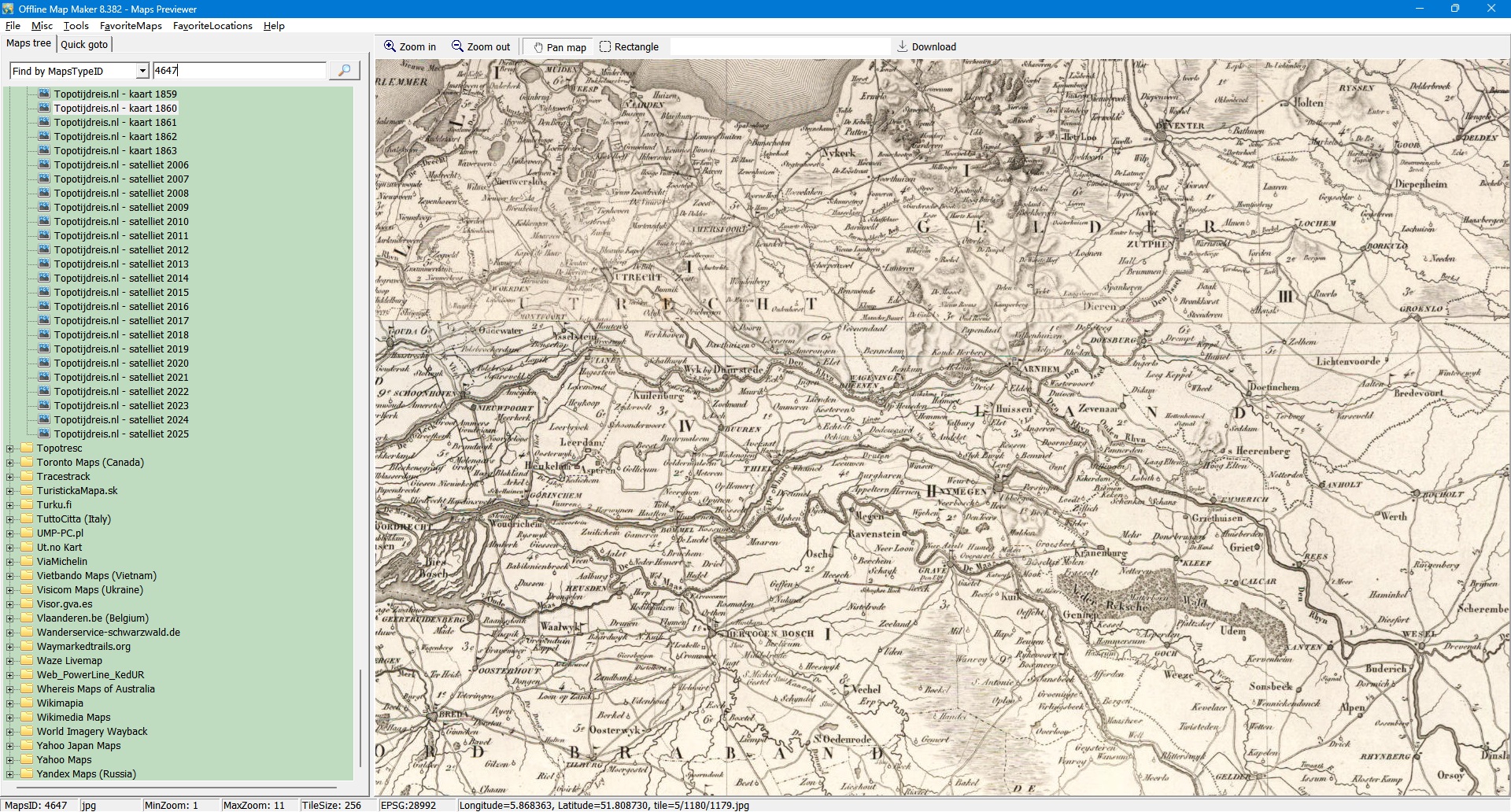
Task: Open the Tools menu
Action: tap(76, 26)
